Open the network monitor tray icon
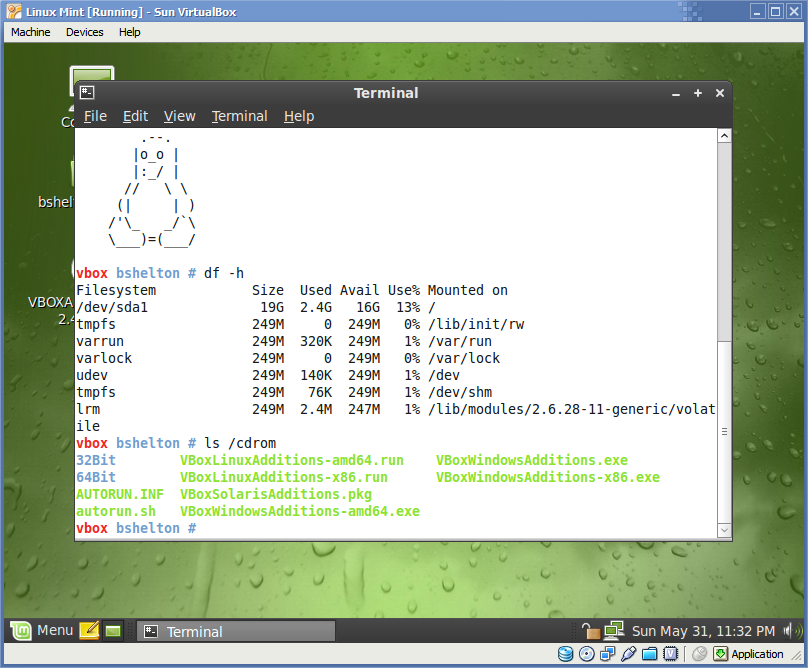This screenshot has width=808, height=668. coord(614,631)
